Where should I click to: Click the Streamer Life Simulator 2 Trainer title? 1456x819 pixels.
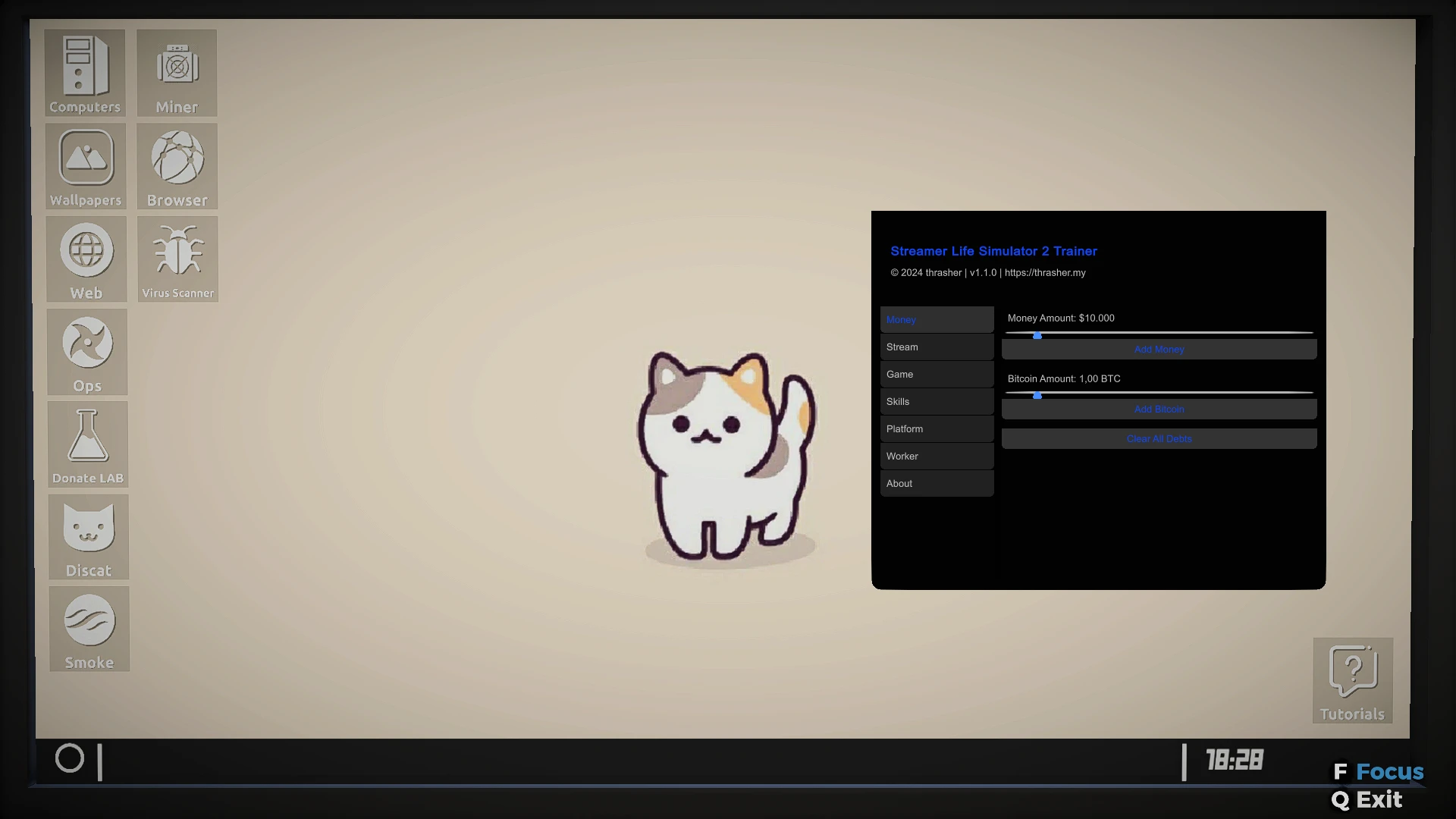click(993, 251)
